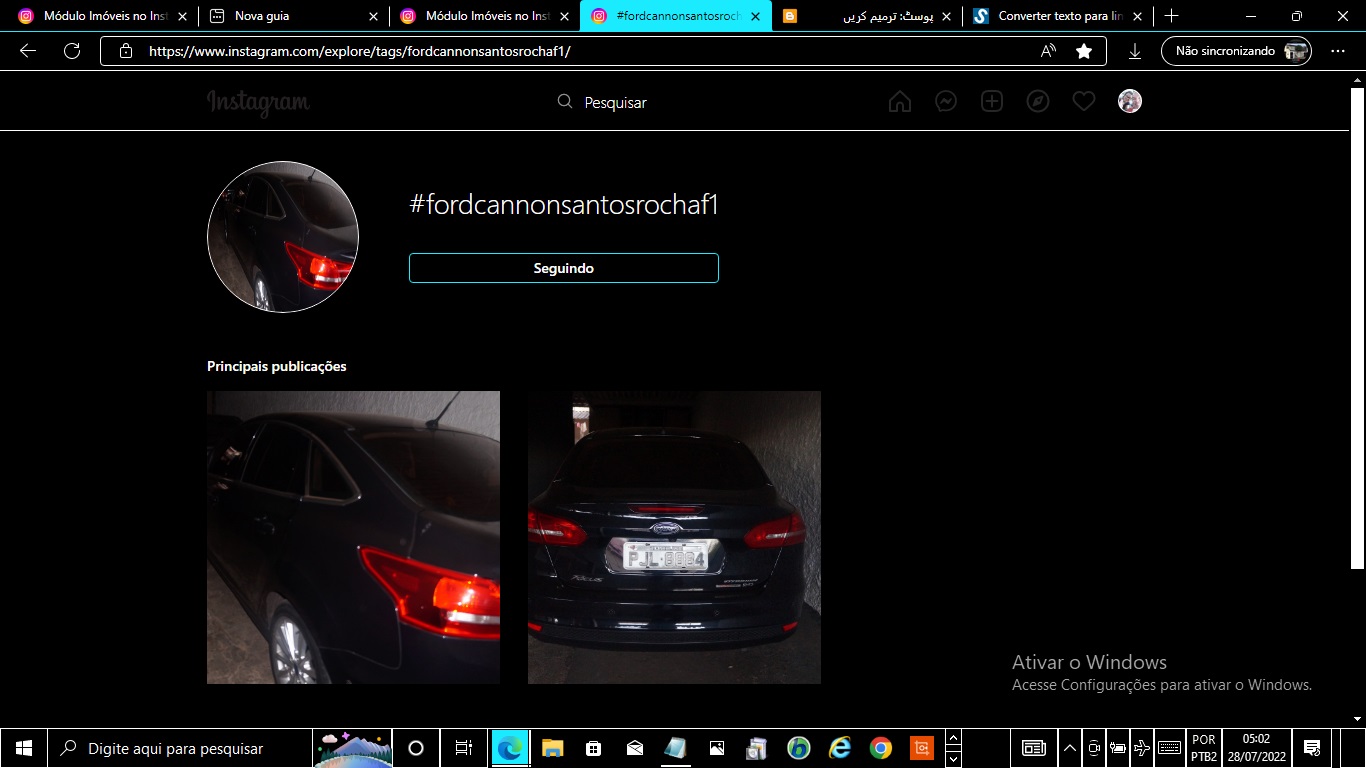Switch to the third tab Módulo Imóveis
The width and height of the screenshot is (1366, 768).
(x=485, y=16)
